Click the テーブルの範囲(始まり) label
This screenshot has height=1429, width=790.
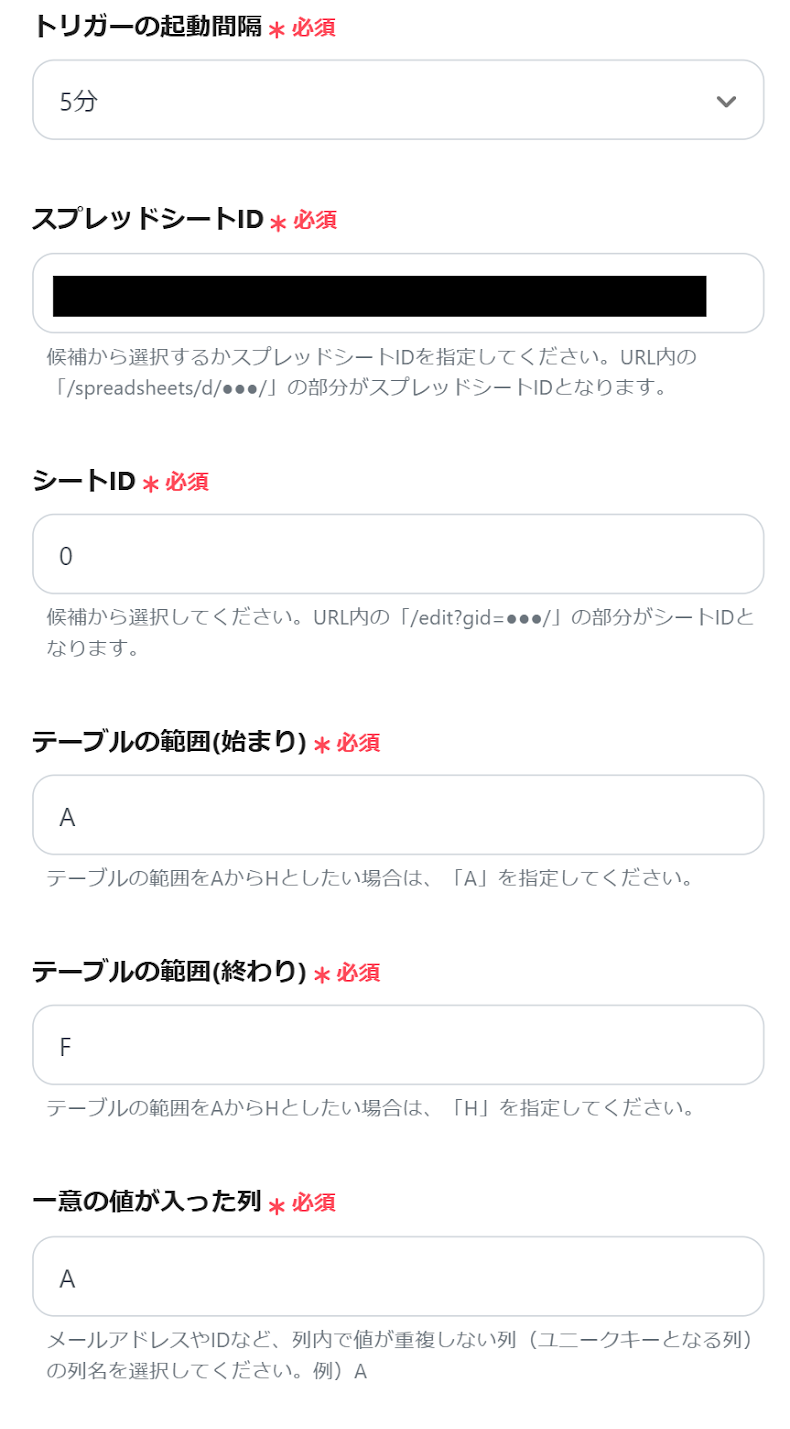pyautogui.click(x=169, y=742)
